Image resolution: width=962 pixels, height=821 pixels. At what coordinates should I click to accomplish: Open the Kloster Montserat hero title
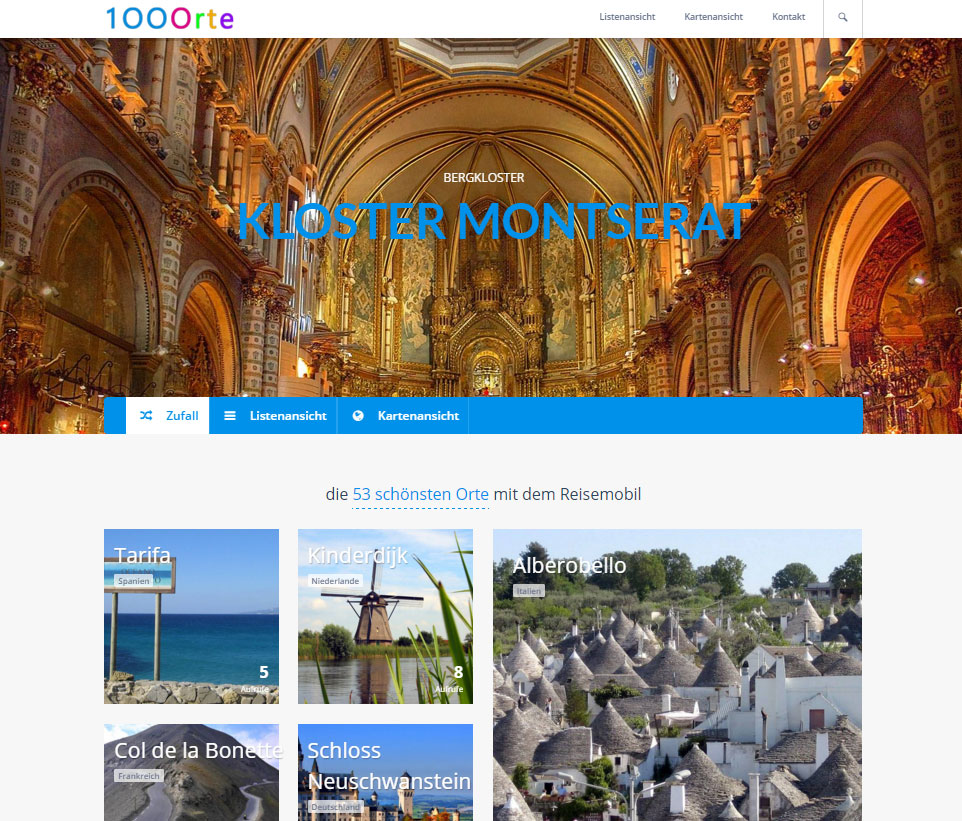494,221
